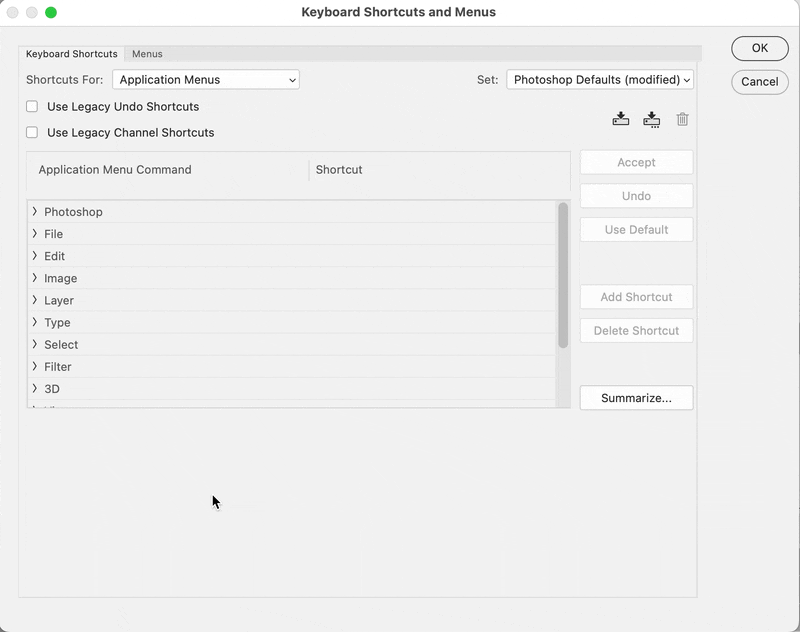Select the Photoshop row text
This screenshot has height=632, width=800.
(73, 212)
